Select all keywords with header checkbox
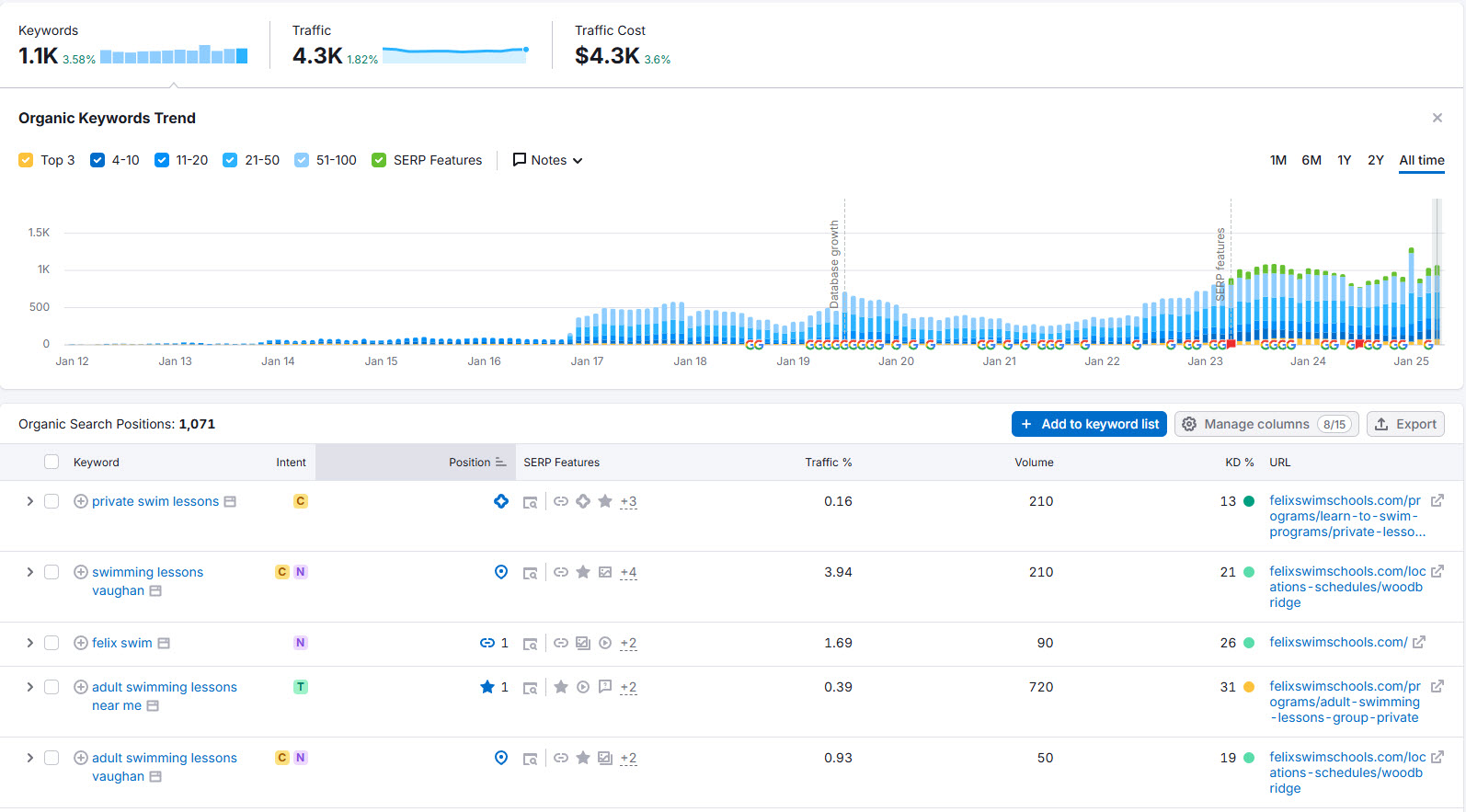Image resolution: width=1466 pixels, height=812 pixels. click(52, 462)
